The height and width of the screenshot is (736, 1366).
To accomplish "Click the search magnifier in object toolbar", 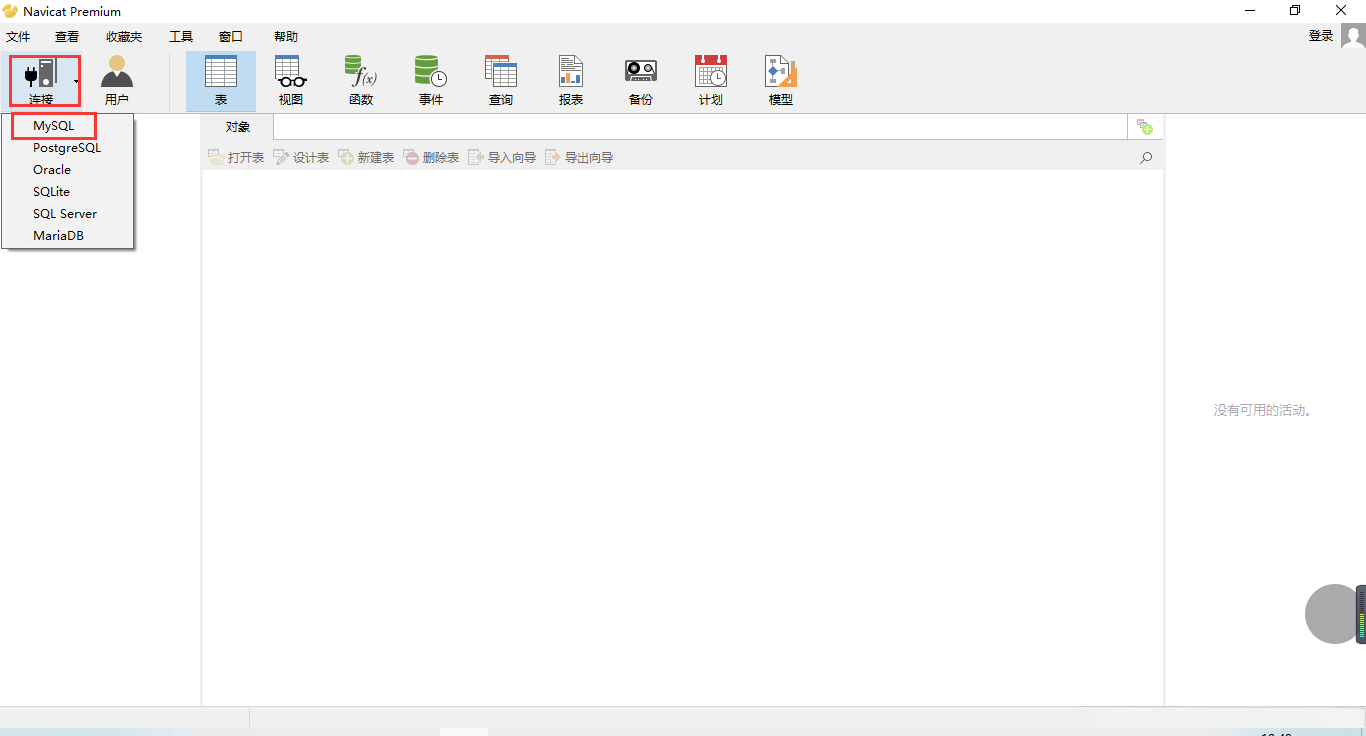I will (x=1146, y=157).
